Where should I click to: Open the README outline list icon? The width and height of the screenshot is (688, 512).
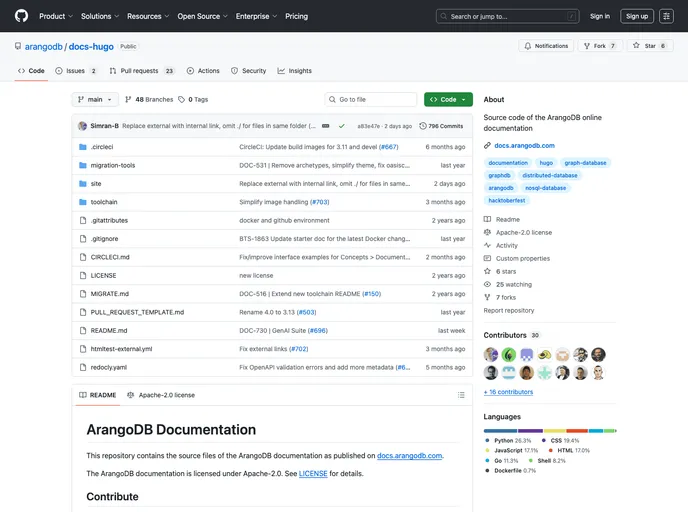coord(461,395)
